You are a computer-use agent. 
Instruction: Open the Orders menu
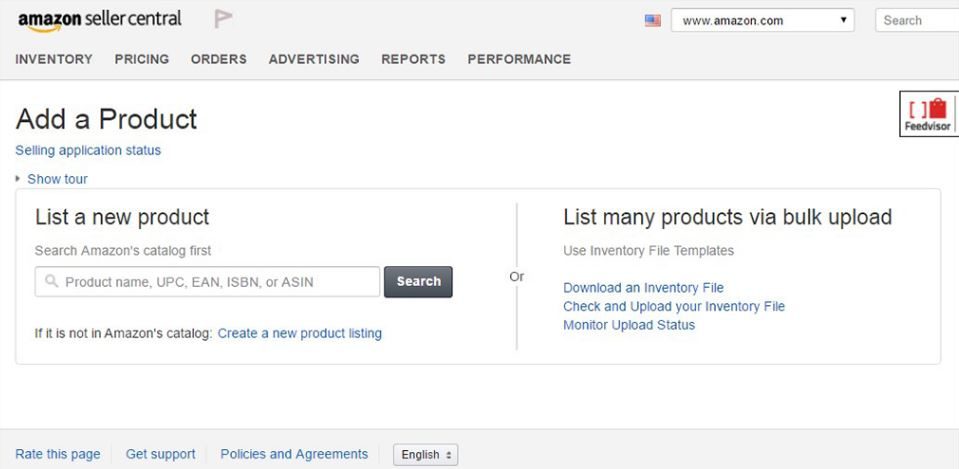[219, 59]
